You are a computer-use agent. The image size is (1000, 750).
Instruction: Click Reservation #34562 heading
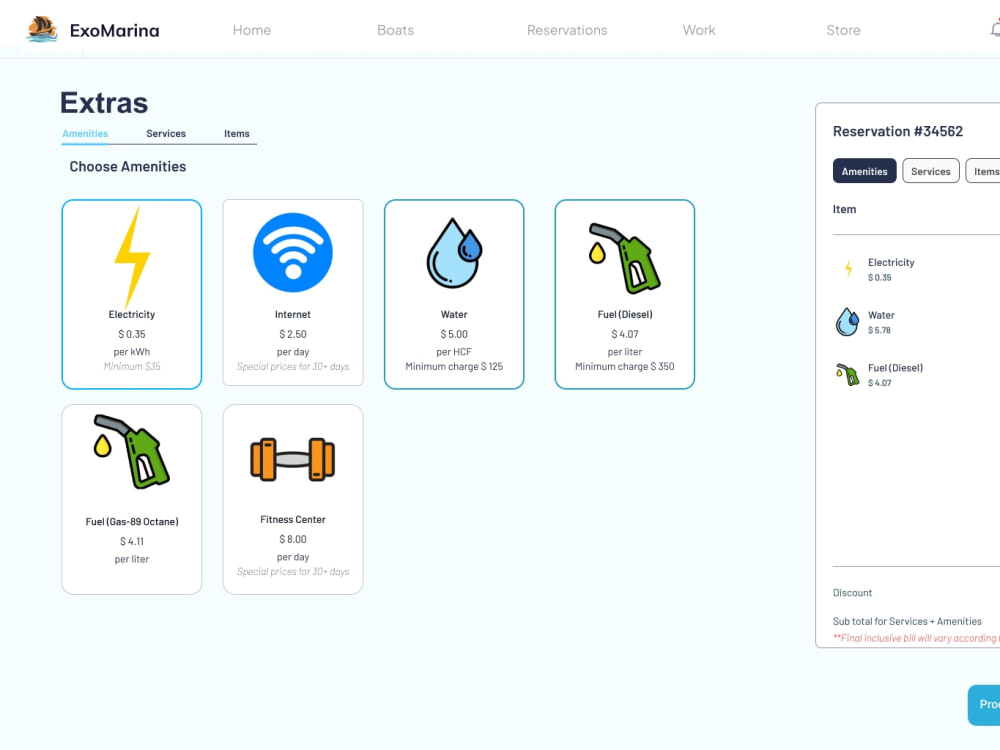point(897,131)
